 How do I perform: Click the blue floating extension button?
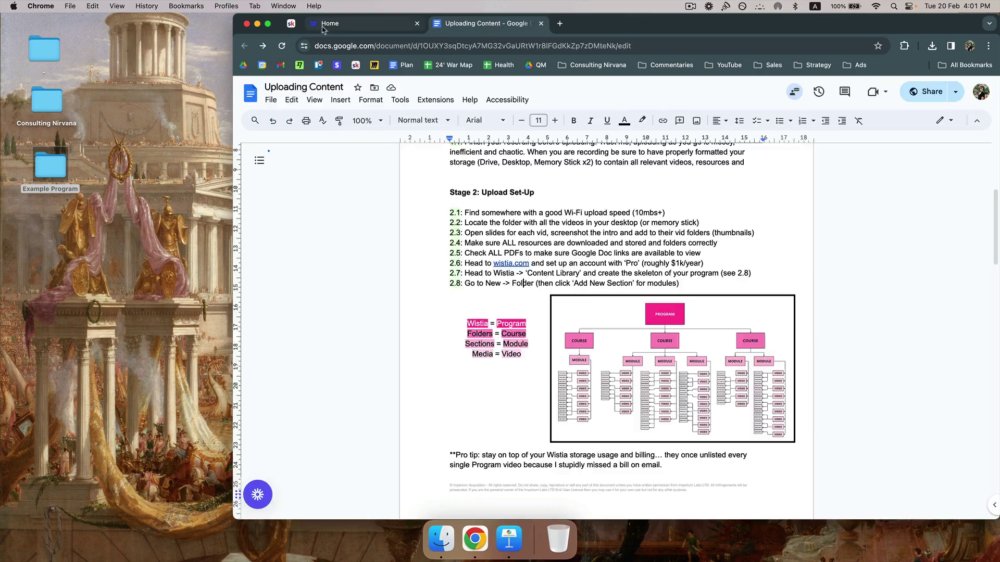click(x=258, y=494)
